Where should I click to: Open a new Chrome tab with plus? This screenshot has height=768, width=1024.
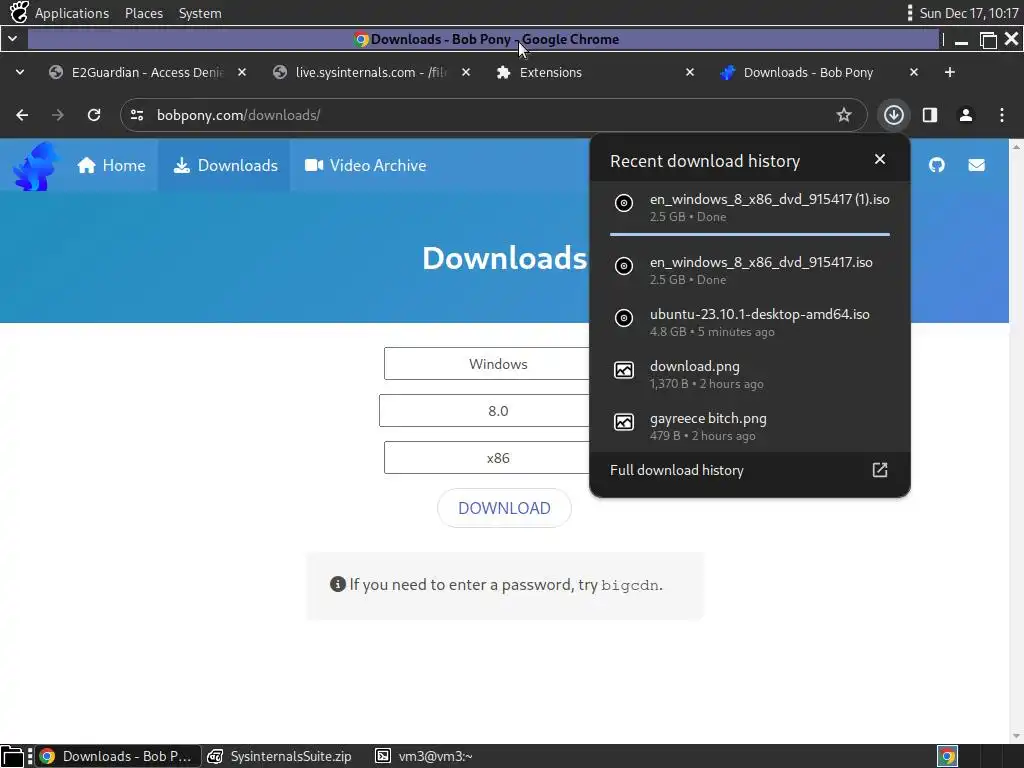950,72
